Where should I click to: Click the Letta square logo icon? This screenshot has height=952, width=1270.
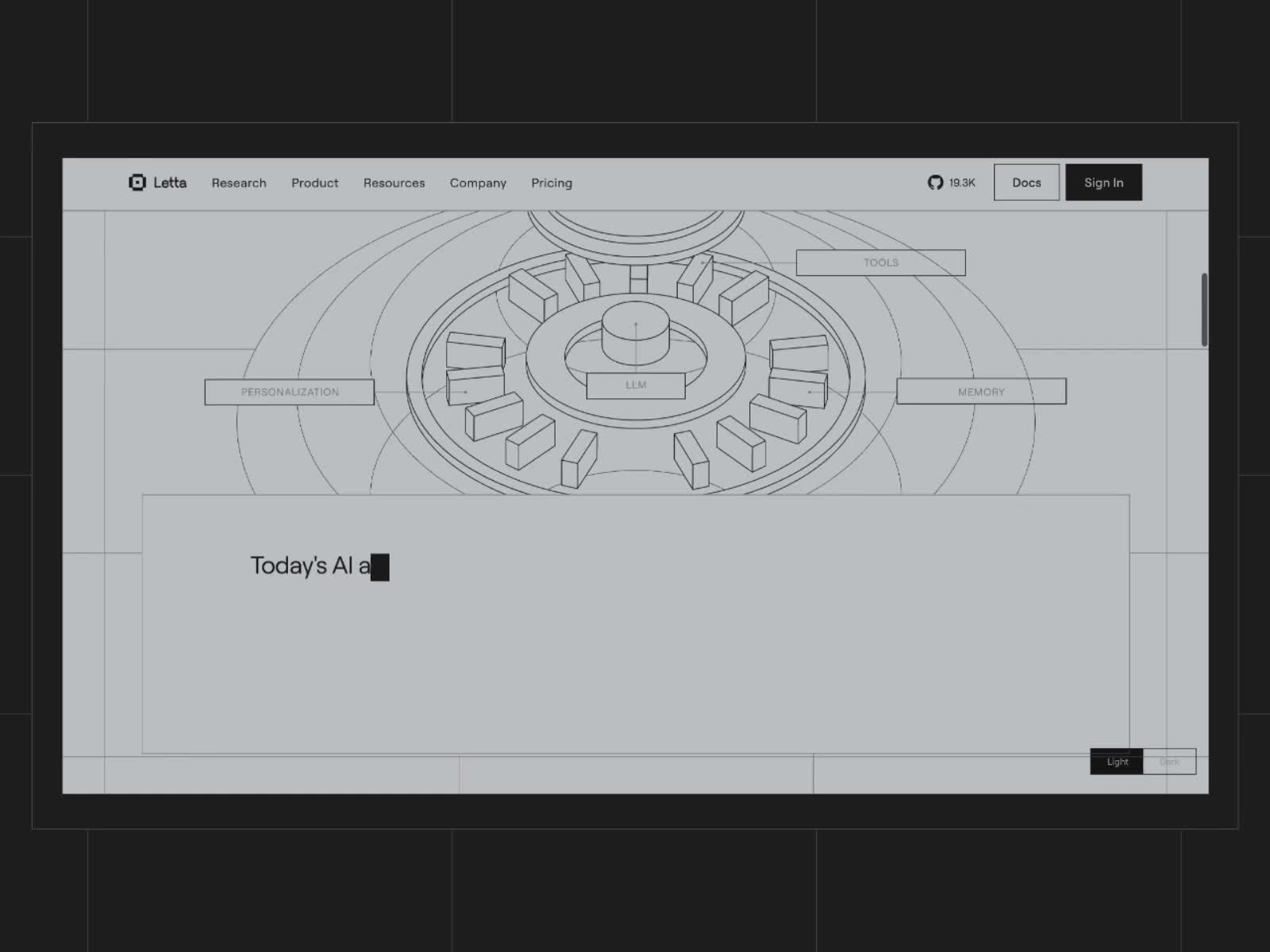(137, 182)
